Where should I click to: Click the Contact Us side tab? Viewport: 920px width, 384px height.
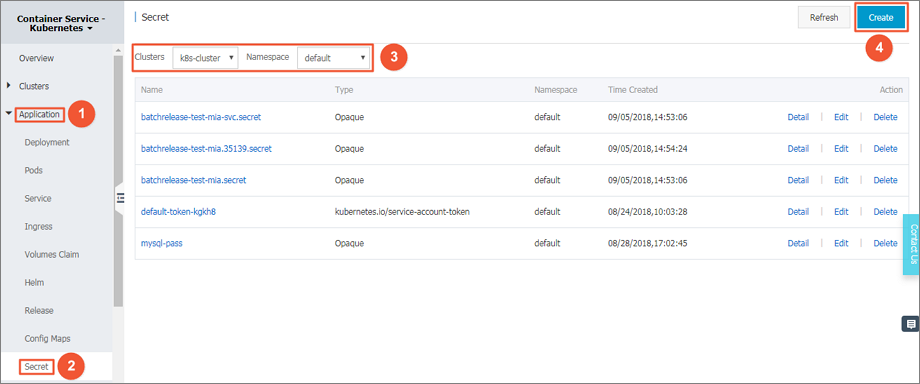point(912,244)
